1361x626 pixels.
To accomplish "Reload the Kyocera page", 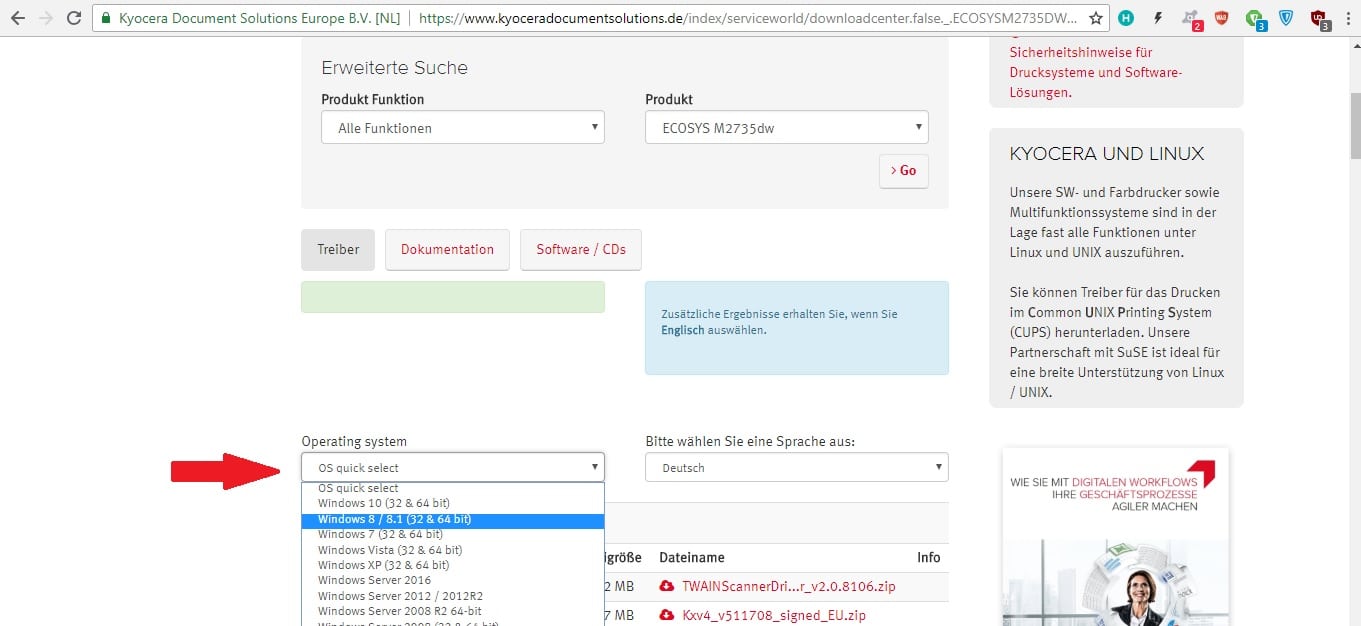I will [74, 18].
